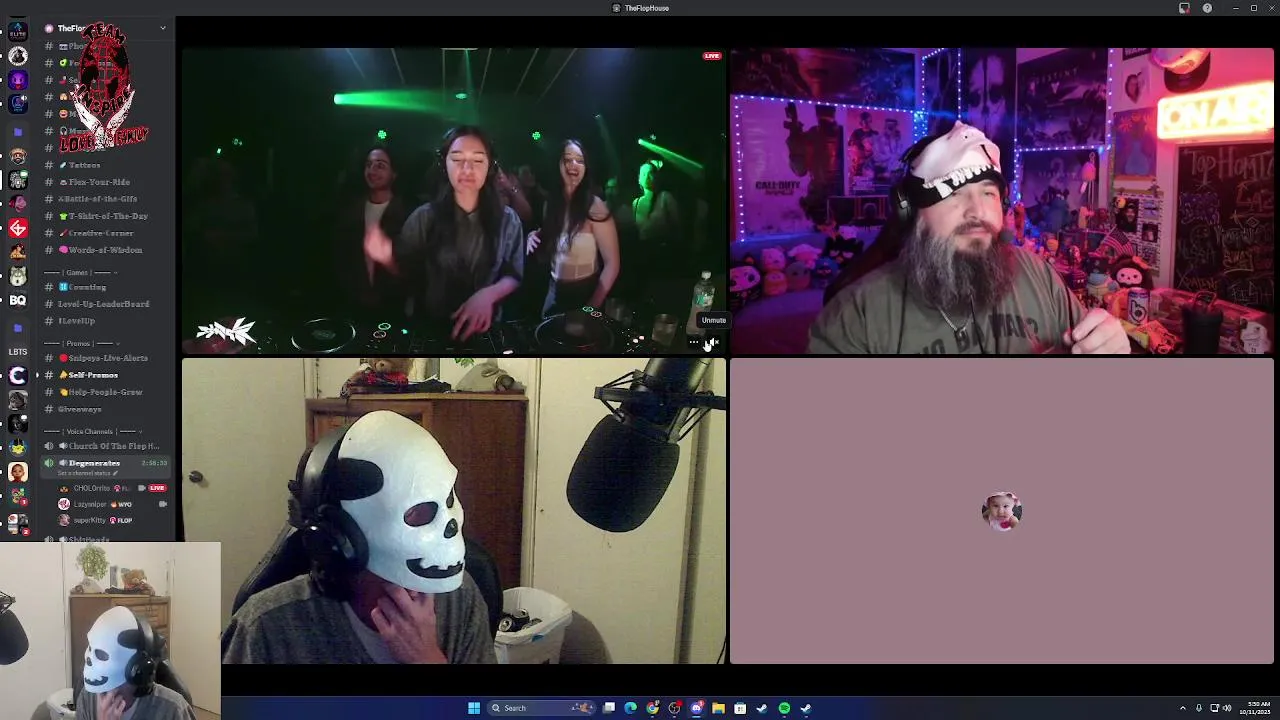Screen dimensions: 1280x720
Task: Open Discord from the taskbar
Action: [x=696, y=708]
